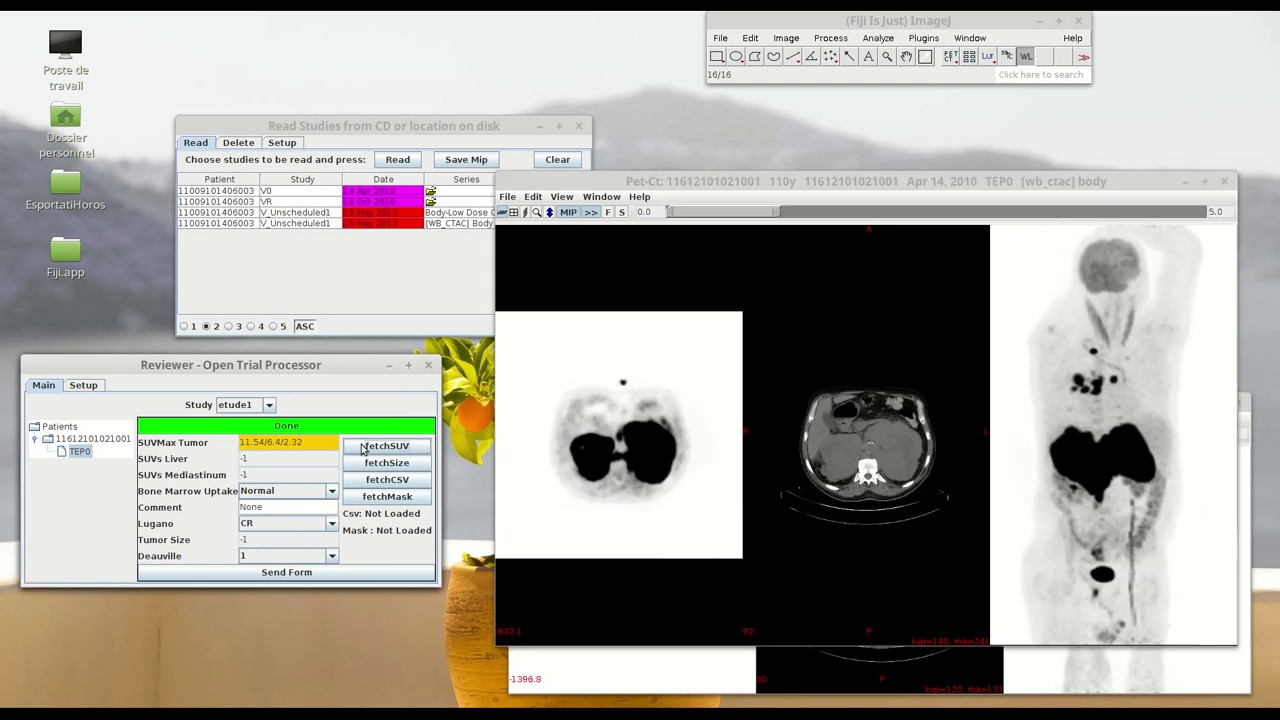Click the LUT menu icon in ImageJ toolbar

[x=988, y=56]
